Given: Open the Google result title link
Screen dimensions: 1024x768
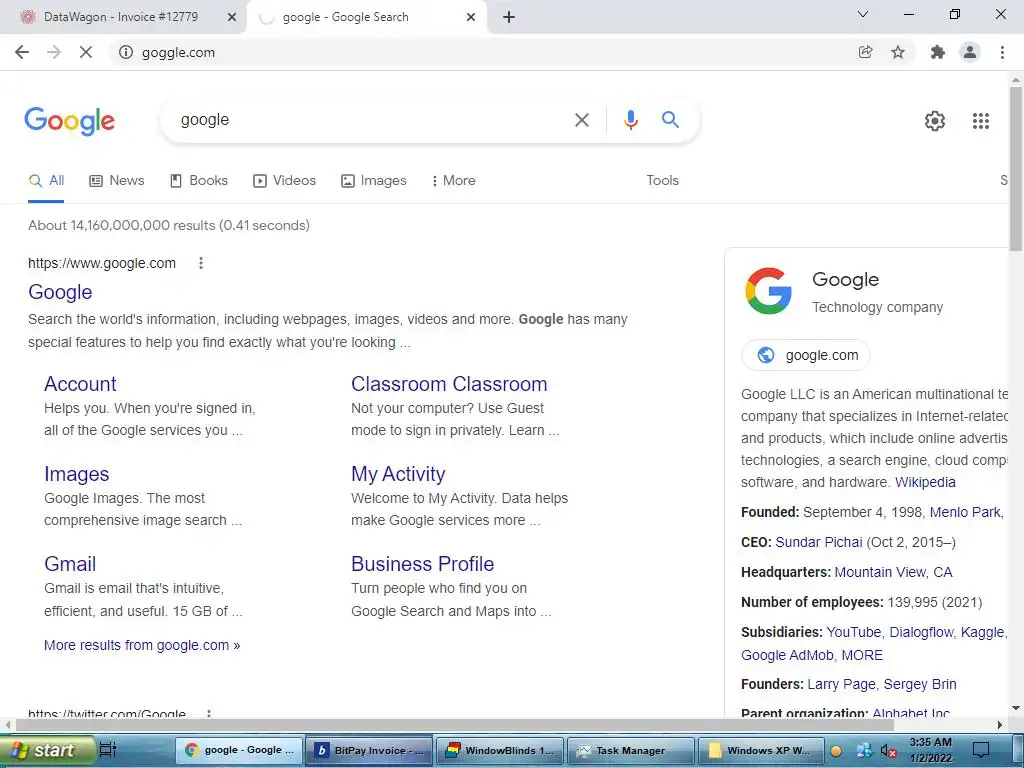Looking at the screenshot, I should click(60, 292).
